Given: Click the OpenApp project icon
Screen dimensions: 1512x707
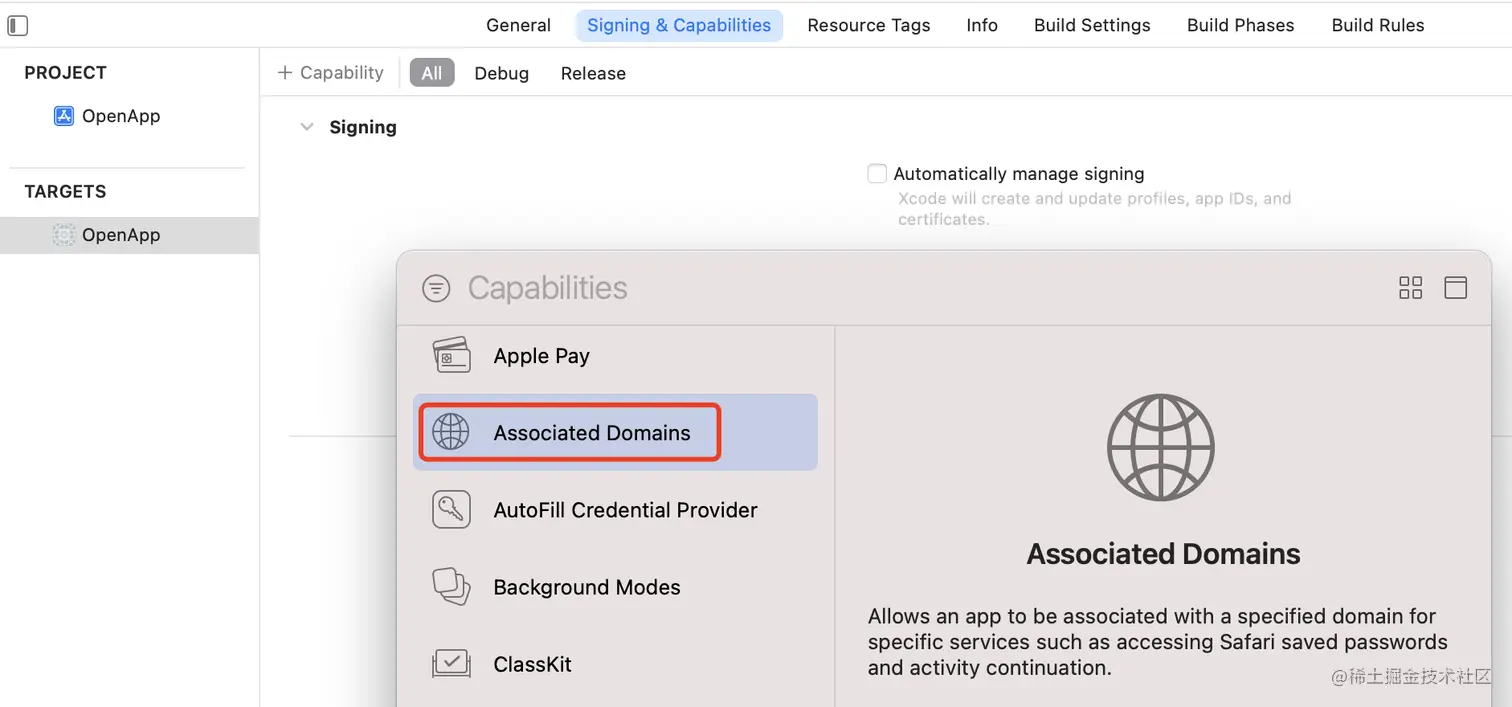Looking at the screenshot, I should click(x=64, y=116).
